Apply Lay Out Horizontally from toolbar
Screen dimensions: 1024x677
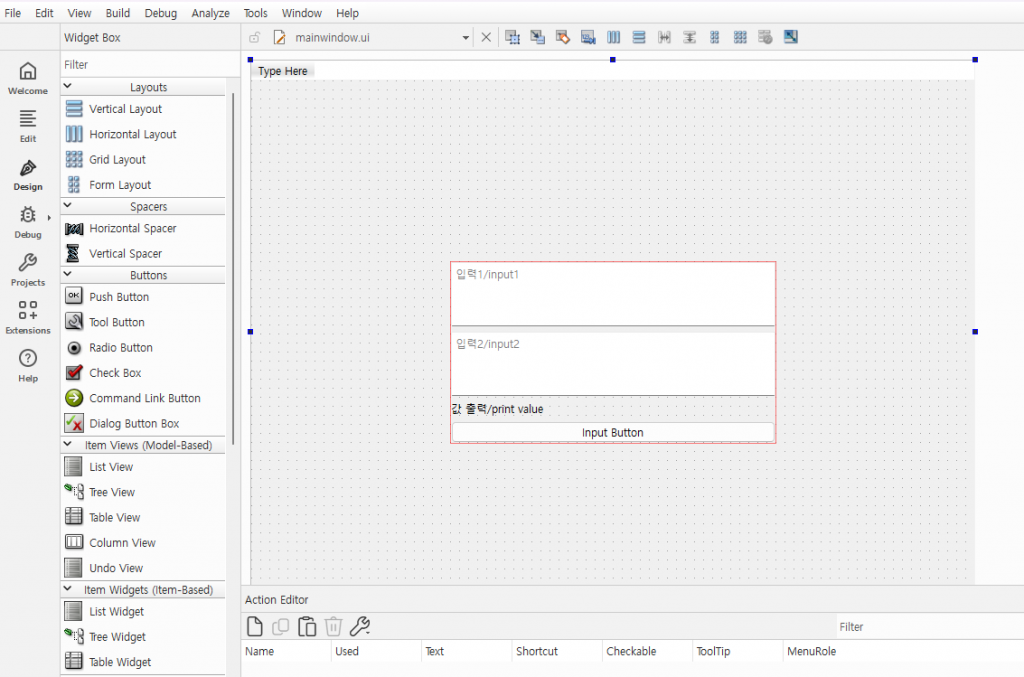click(x=614, y=37)
